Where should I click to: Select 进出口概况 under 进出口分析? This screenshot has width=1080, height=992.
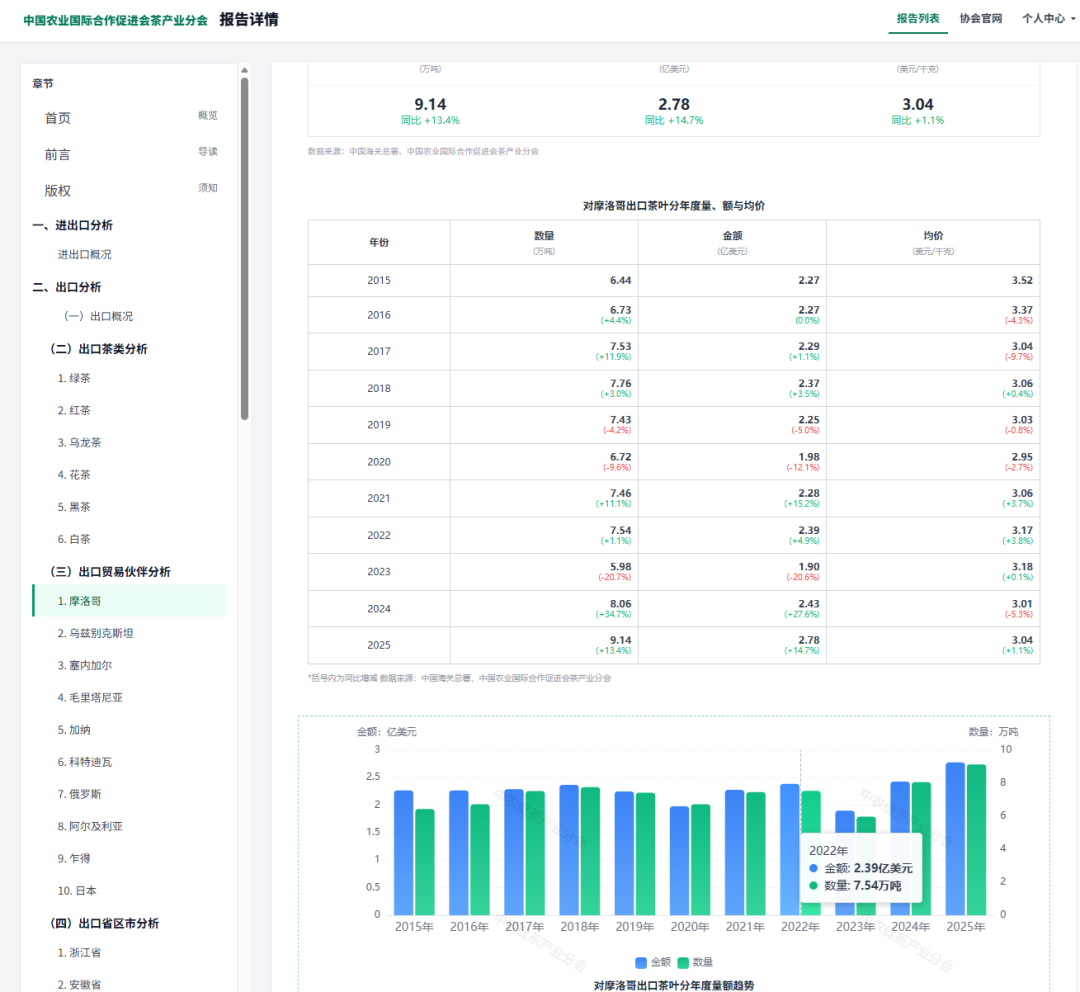coord(85,254)
